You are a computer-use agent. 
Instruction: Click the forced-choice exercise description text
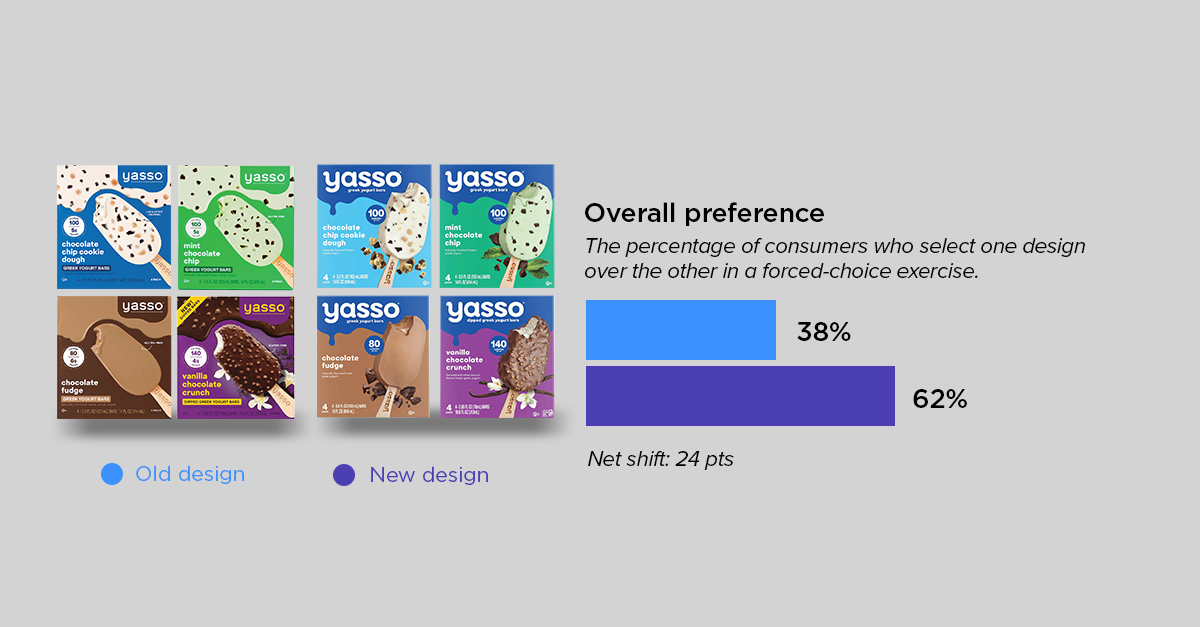click(x=835, y=258)
